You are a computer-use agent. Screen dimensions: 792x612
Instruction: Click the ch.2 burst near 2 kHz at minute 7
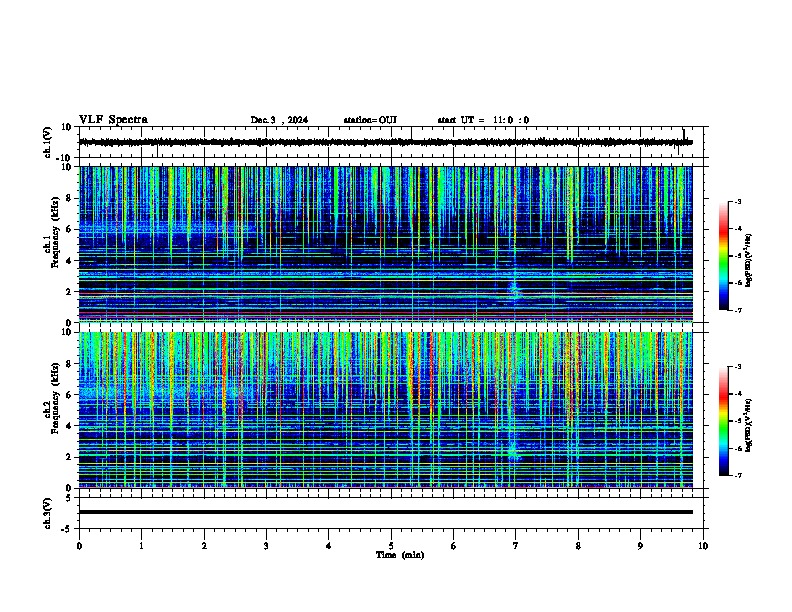pyautogui.click(x=514, y=450)
